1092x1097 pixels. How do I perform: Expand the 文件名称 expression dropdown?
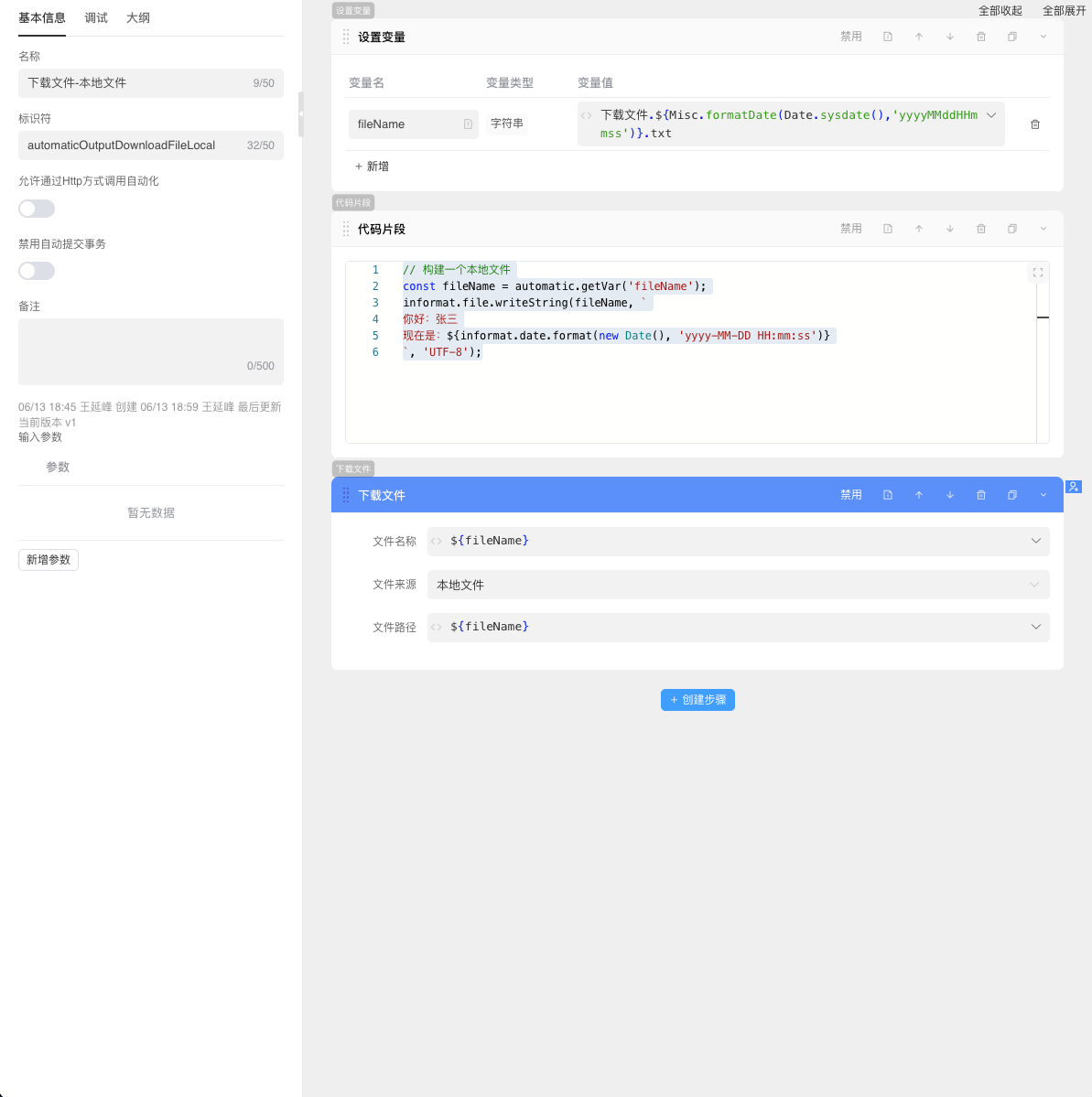click(1035, 541)
